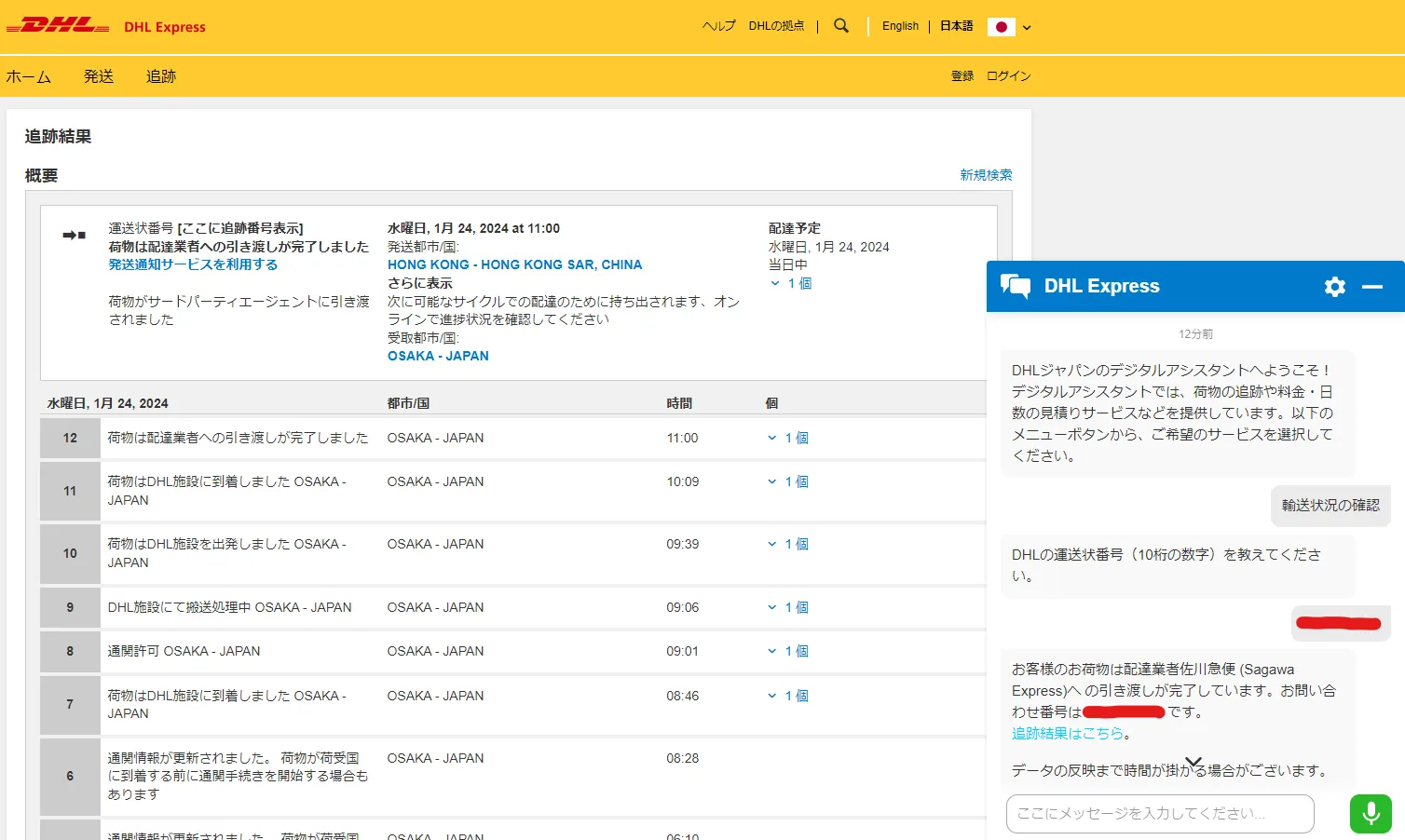Open chat settings gear icon

click(x=1334, y=287)
